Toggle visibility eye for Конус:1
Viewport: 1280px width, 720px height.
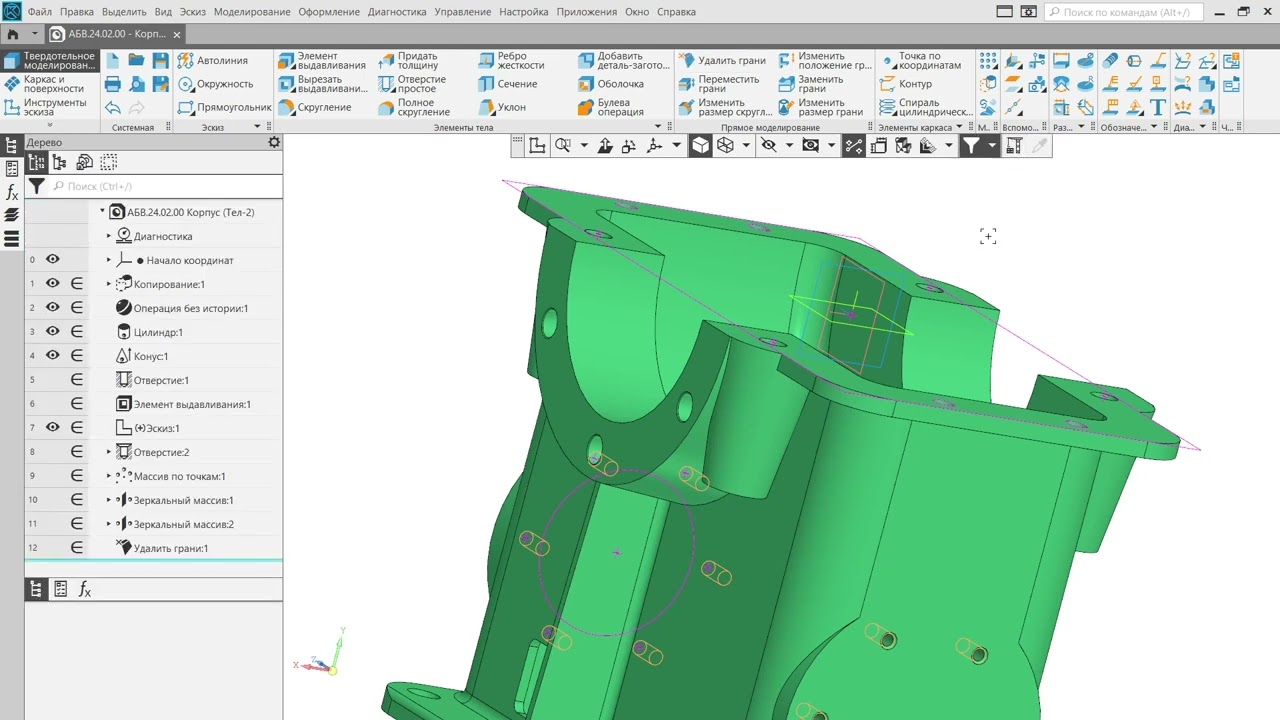click(x=53, y=356)
